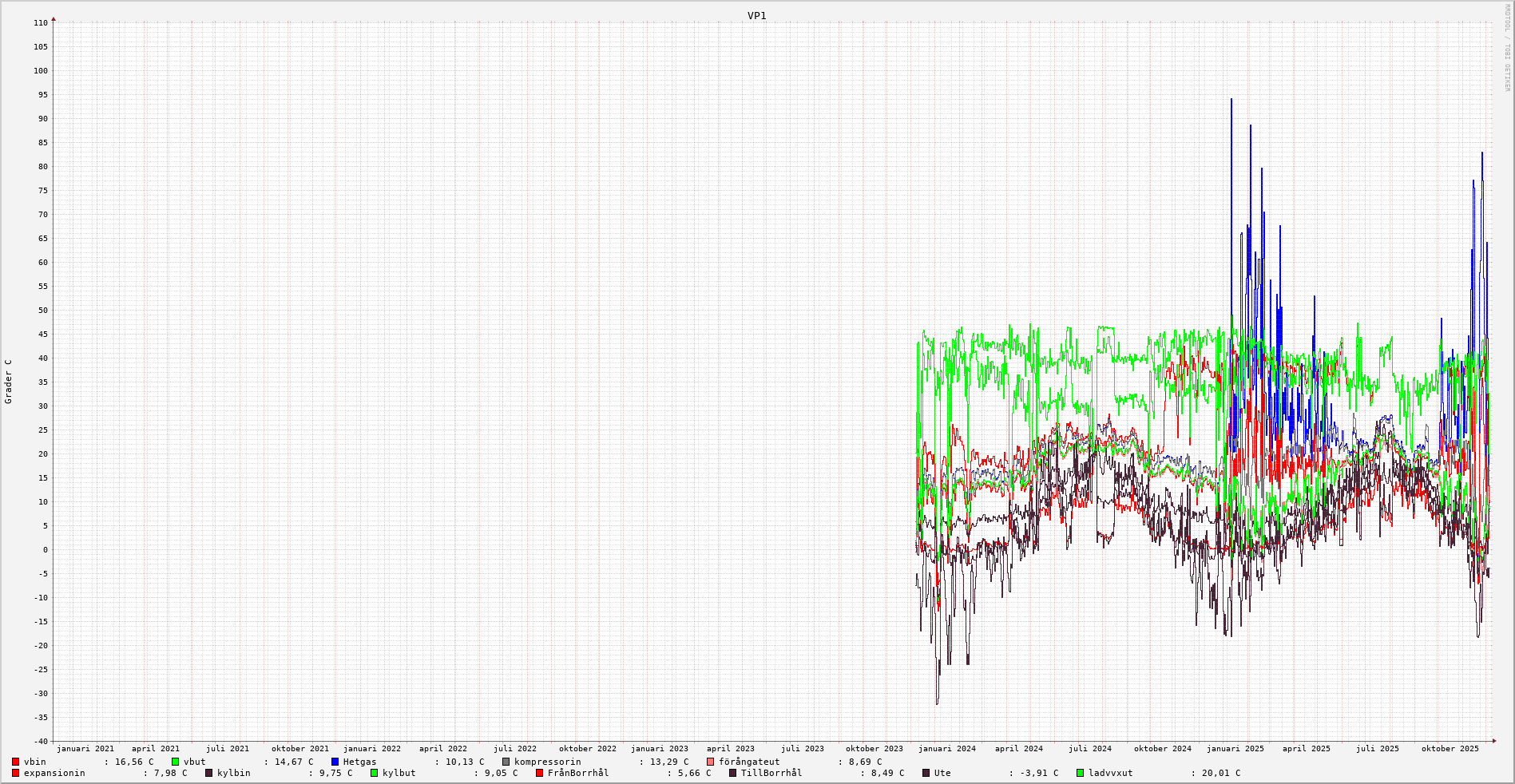Click the januari 2024 x-axis label
The image size is (1515, 784).
point(946,749)
